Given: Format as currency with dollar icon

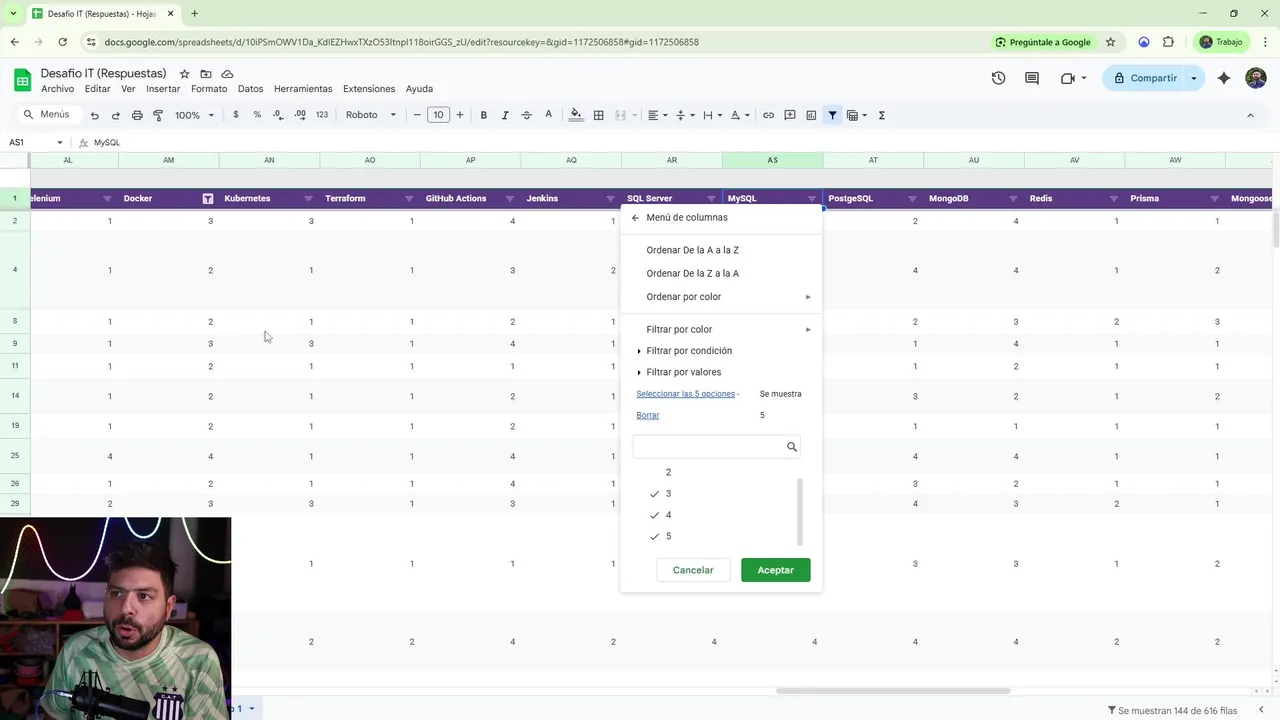Looking at the screenshot, I should [x=236, y=115].
